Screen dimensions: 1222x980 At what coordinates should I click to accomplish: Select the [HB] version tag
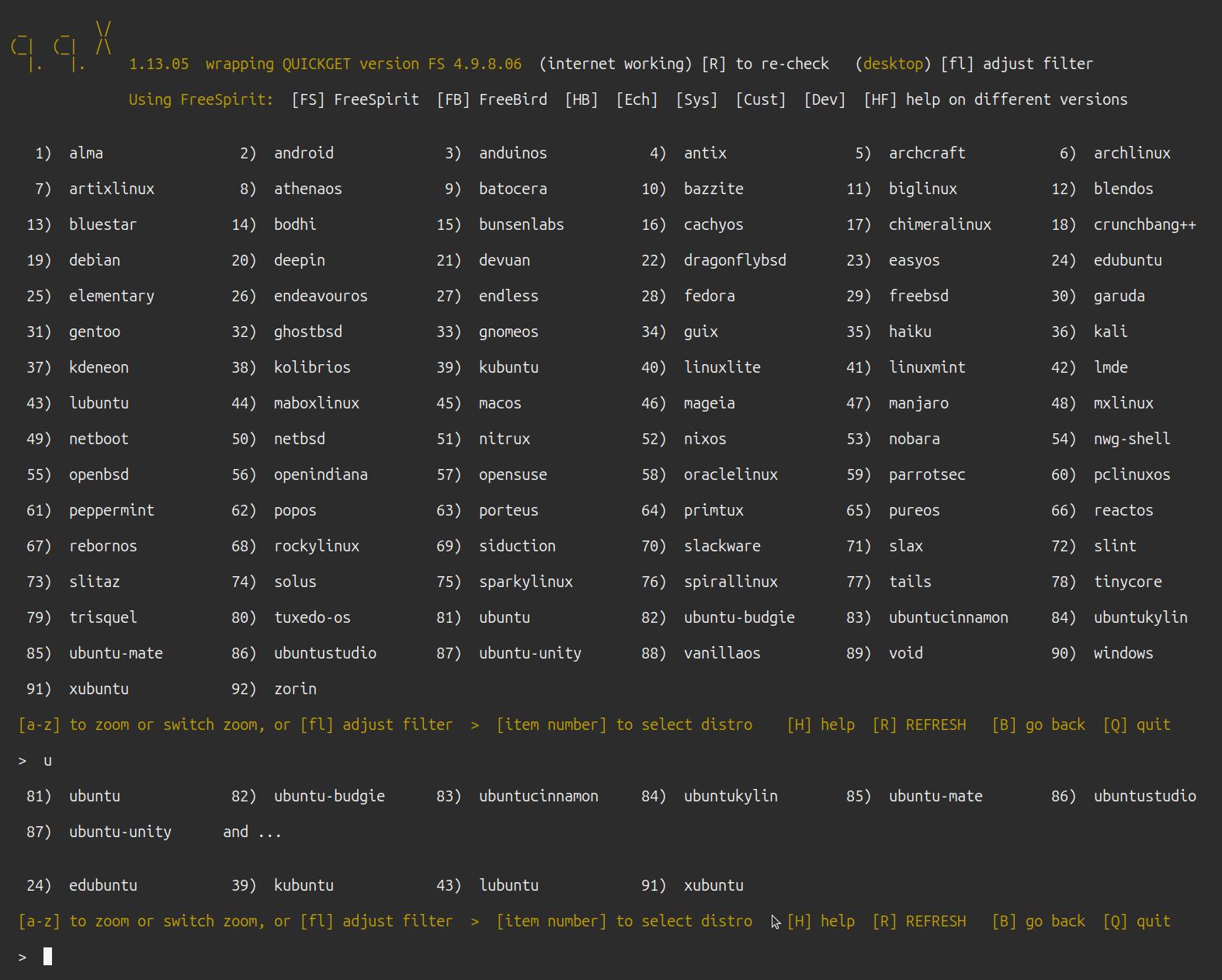point(581,99)
